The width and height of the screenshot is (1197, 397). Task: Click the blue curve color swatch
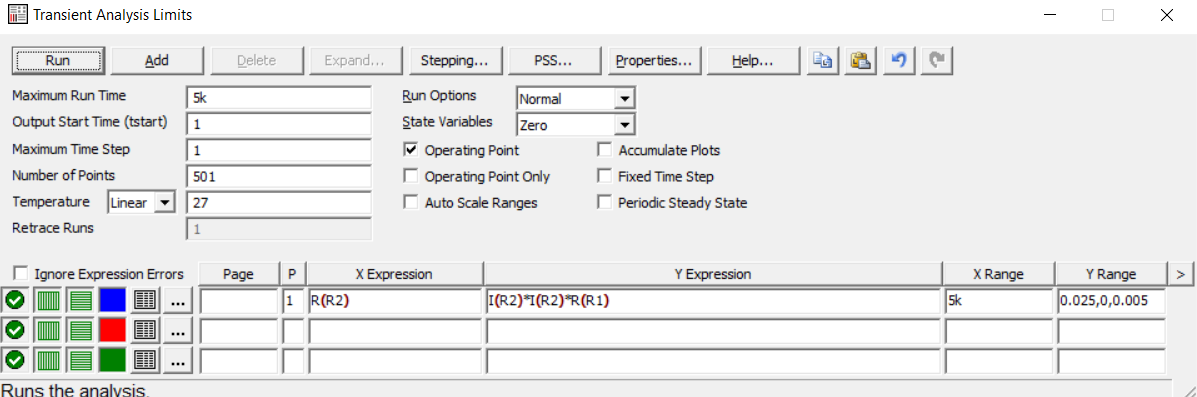113,301
